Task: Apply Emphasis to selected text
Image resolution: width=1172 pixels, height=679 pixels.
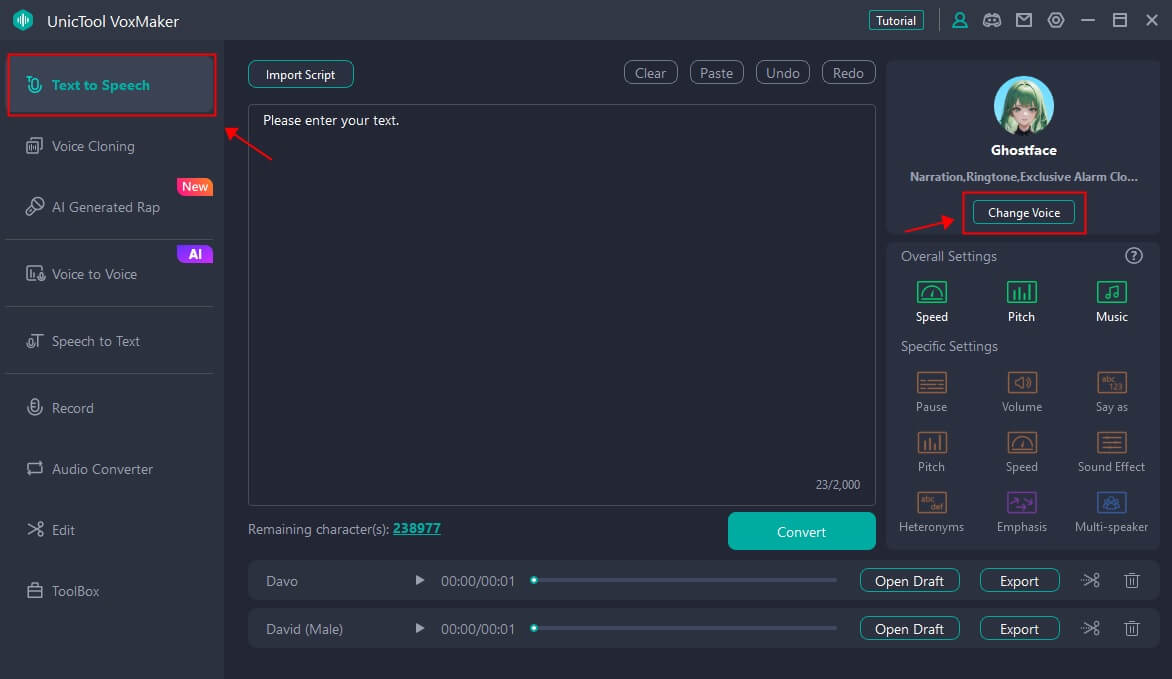Action: 1021,511
